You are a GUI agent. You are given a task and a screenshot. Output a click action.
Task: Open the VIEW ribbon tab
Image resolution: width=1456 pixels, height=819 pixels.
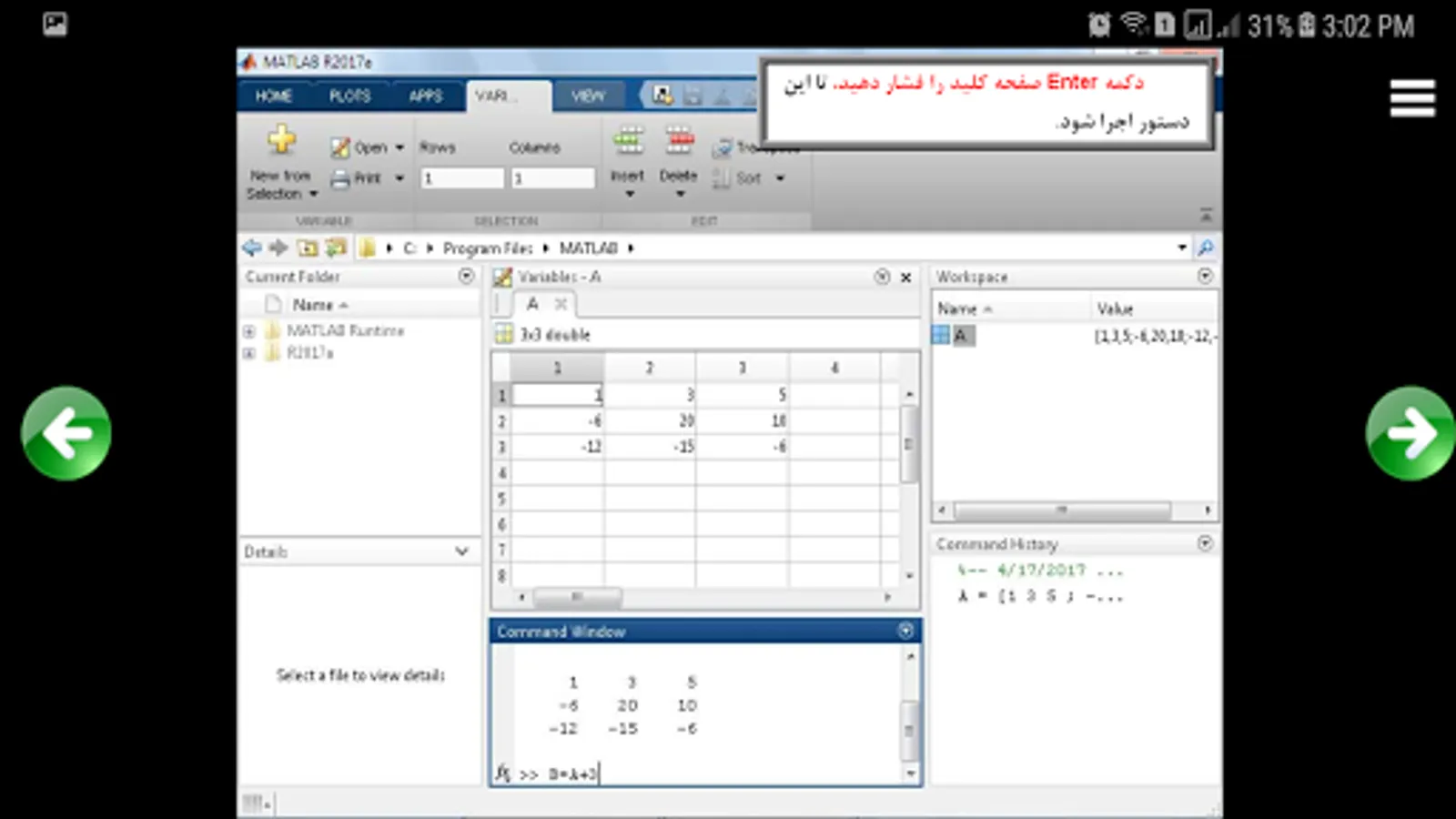(x=588, y=96)
